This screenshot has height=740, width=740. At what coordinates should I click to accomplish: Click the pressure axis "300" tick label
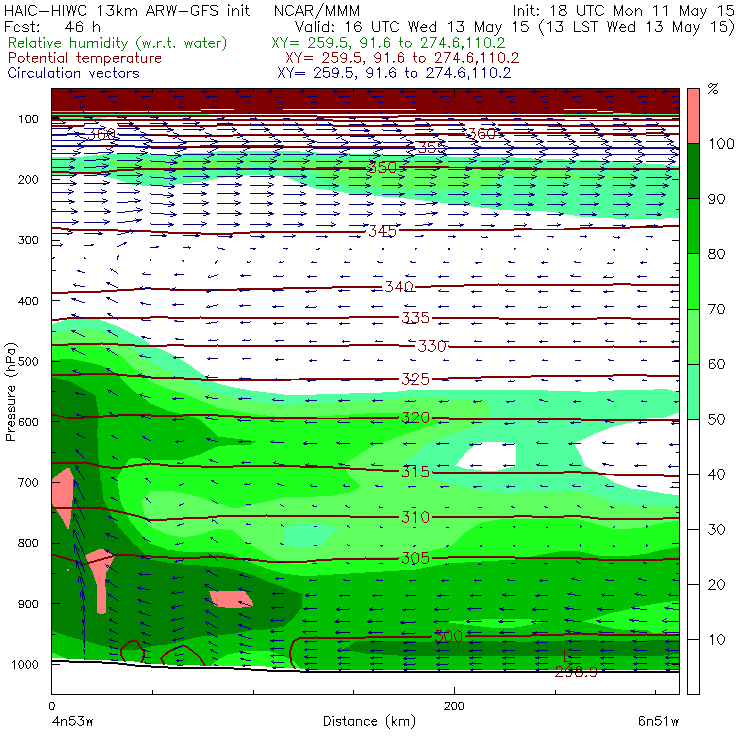[28, 240]
